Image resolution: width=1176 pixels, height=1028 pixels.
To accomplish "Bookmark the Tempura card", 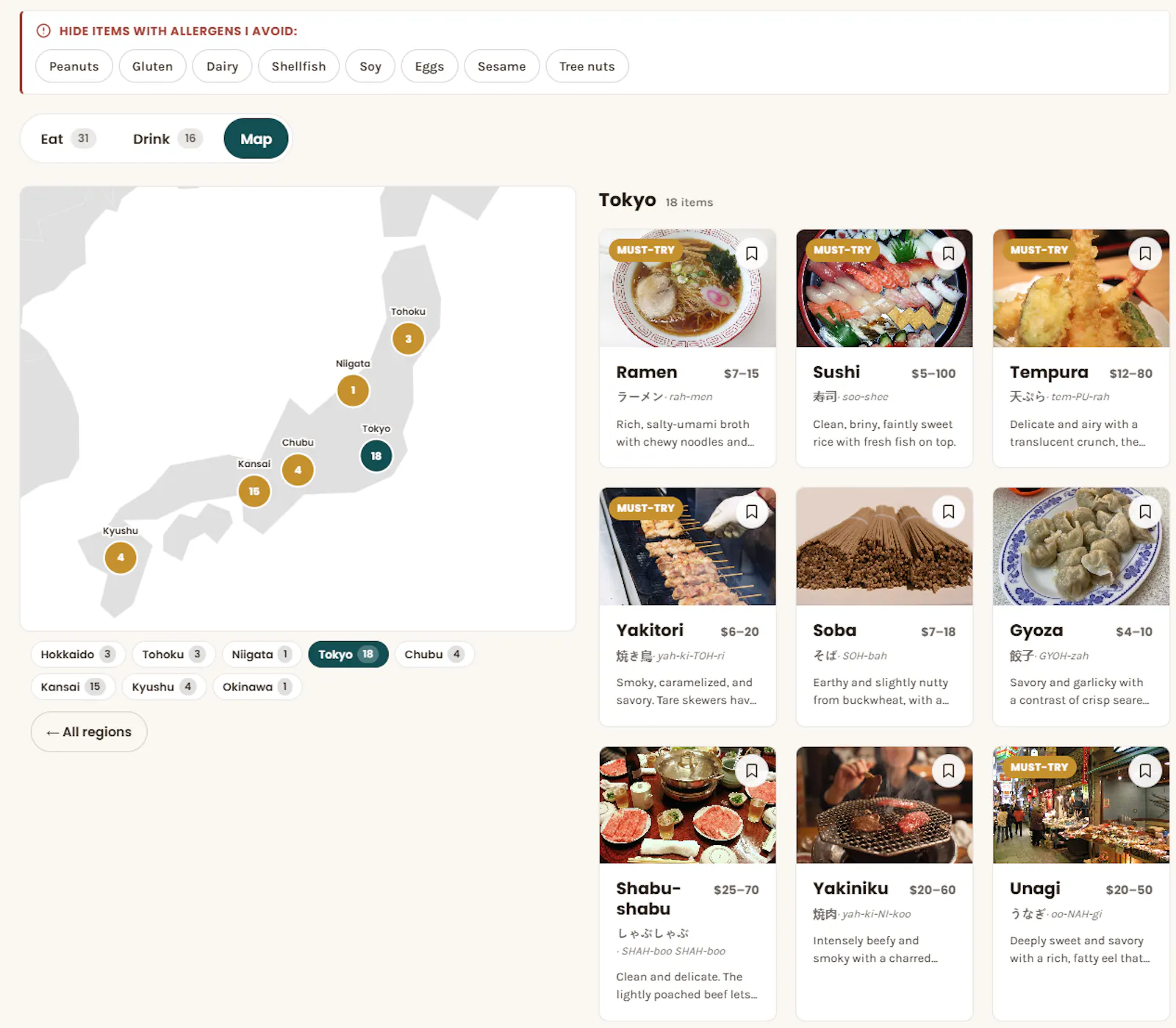I will [x=1145, y=254].
